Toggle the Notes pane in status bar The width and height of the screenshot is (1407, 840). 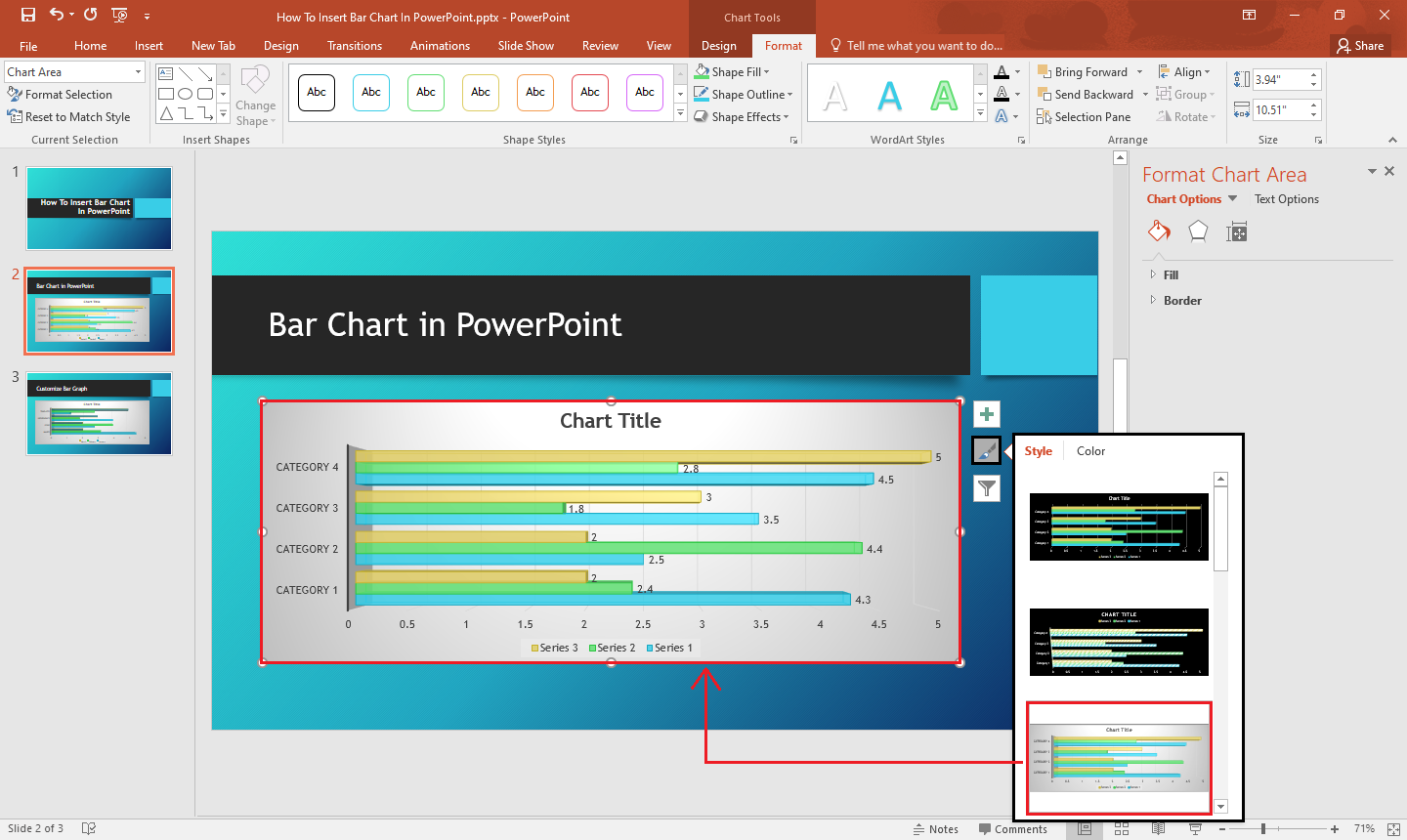click(x=935, y=829)
